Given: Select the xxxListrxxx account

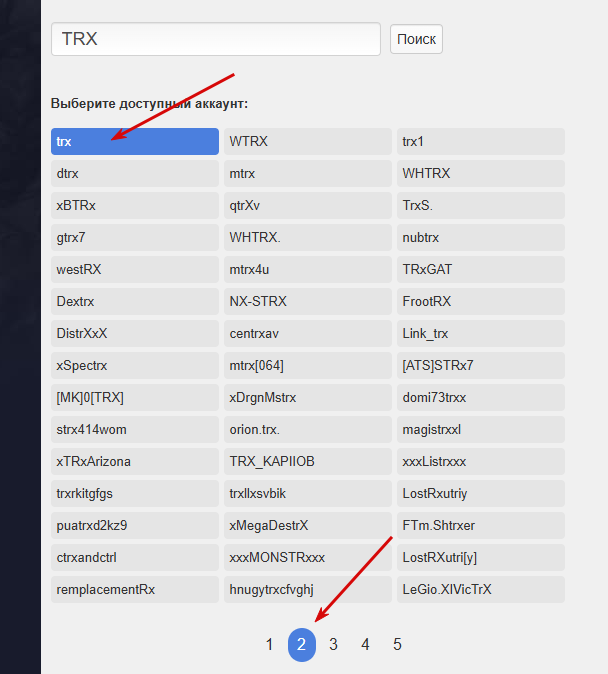Looking at the screenshot, I should point(481,462).
